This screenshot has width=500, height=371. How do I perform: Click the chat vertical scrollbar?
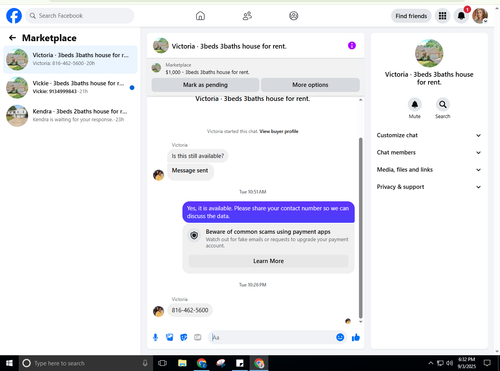[x=360, y=228]
